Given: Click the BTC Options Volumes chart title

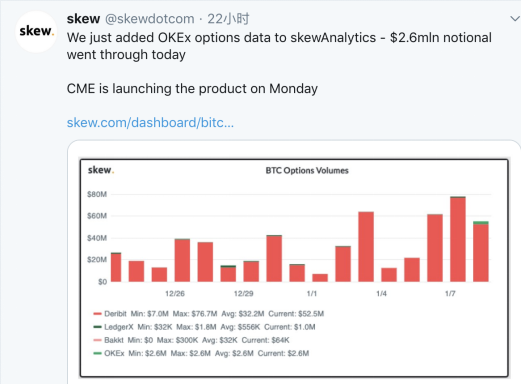Looking at the screenshot, I should pyautogui.click(x=307, y=170).
